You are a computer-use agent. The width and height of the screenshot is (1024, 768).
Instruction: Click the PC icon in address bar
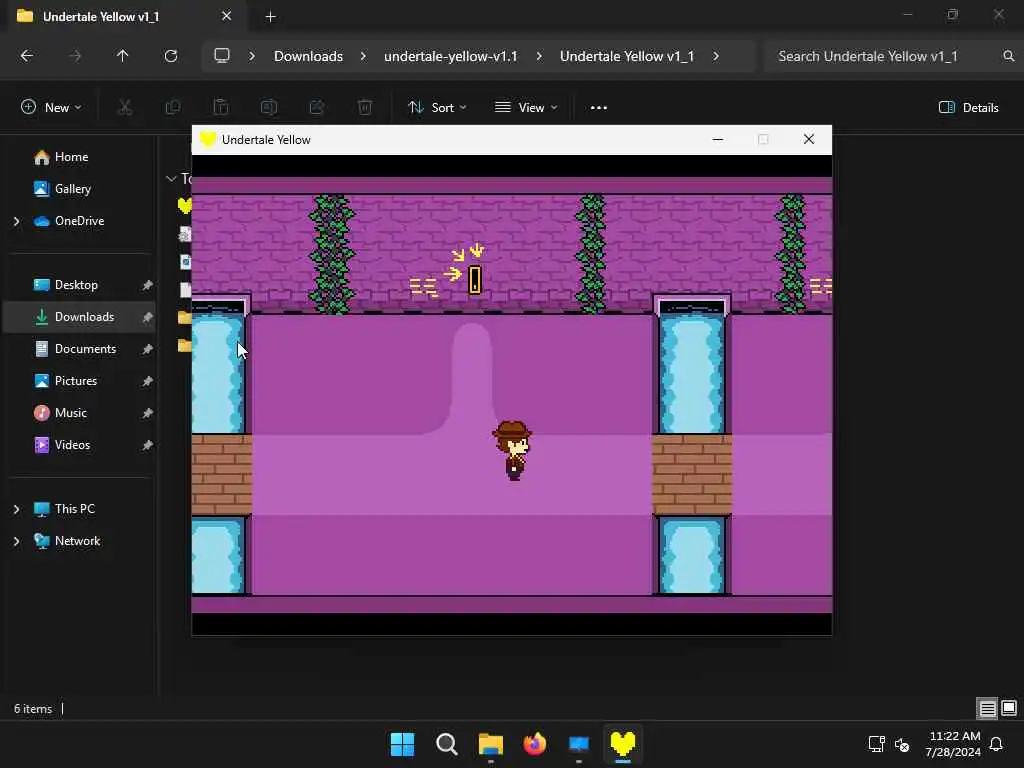tap(222, 56)
